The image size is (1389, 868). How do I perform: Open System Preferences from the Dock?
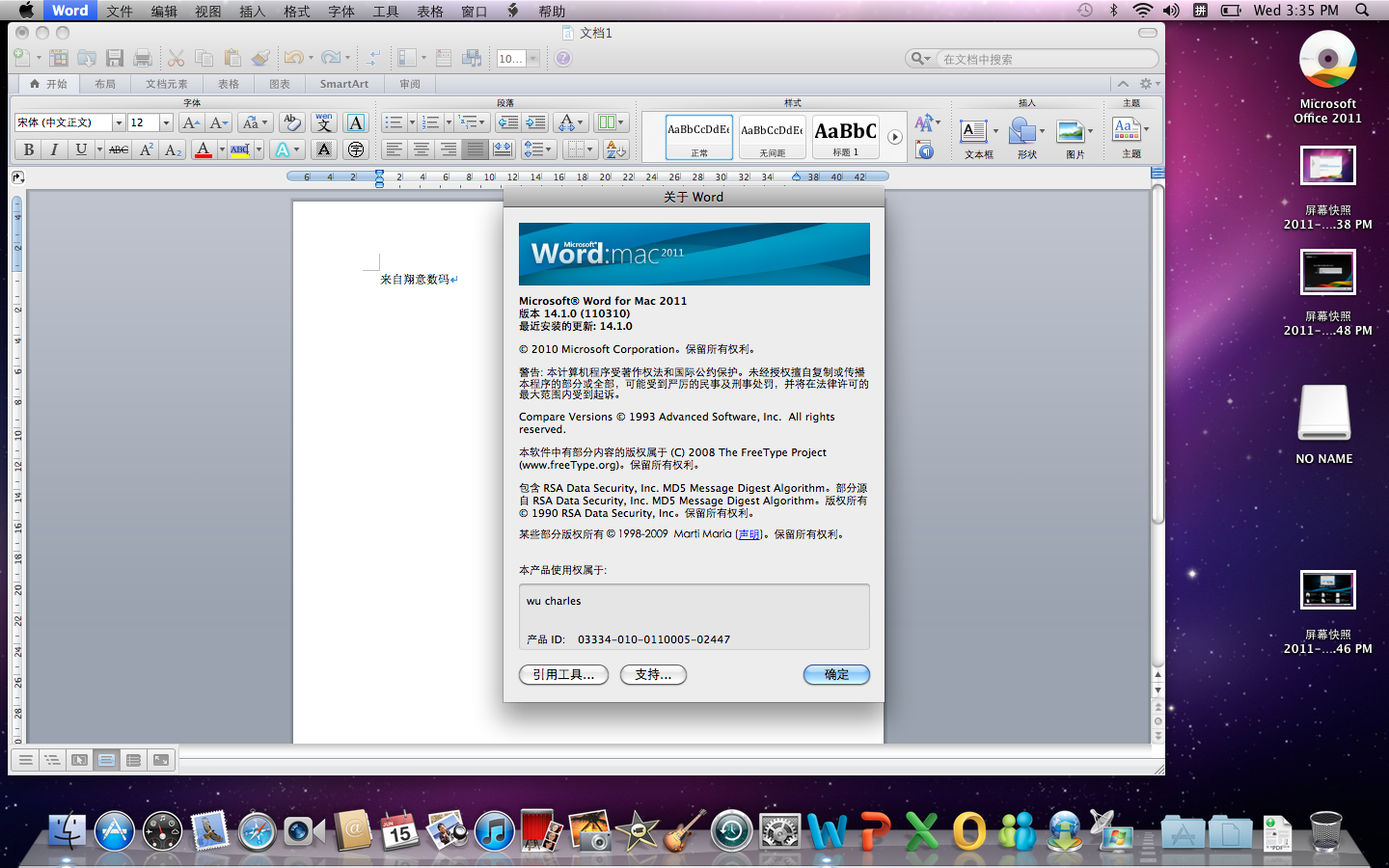pos(778,831)
